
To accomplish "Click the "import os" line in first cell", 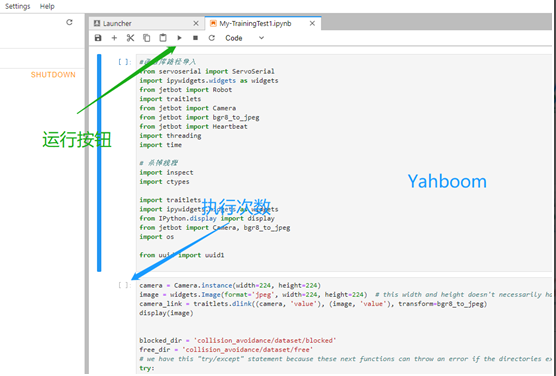I will point(156,237).
